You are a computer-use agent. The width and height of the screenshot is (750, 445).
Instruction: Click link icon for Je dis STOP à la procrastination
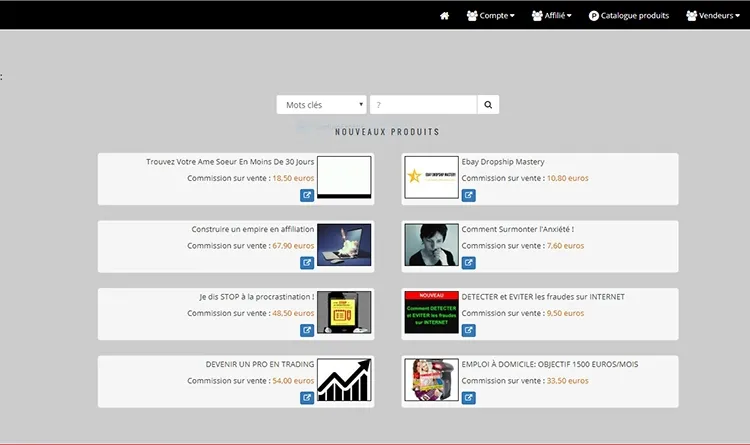(307, 330)
